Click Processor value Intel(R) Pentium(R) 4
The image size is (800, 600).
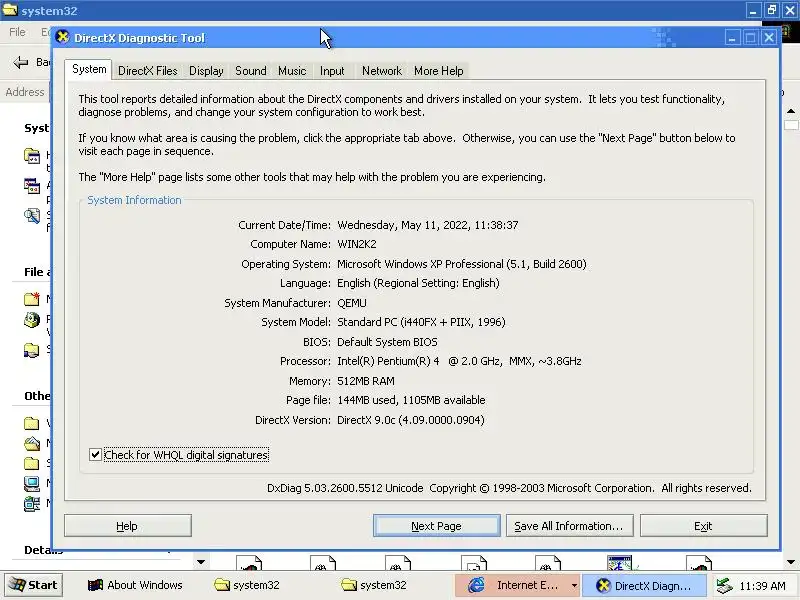(x=459, y=361)
